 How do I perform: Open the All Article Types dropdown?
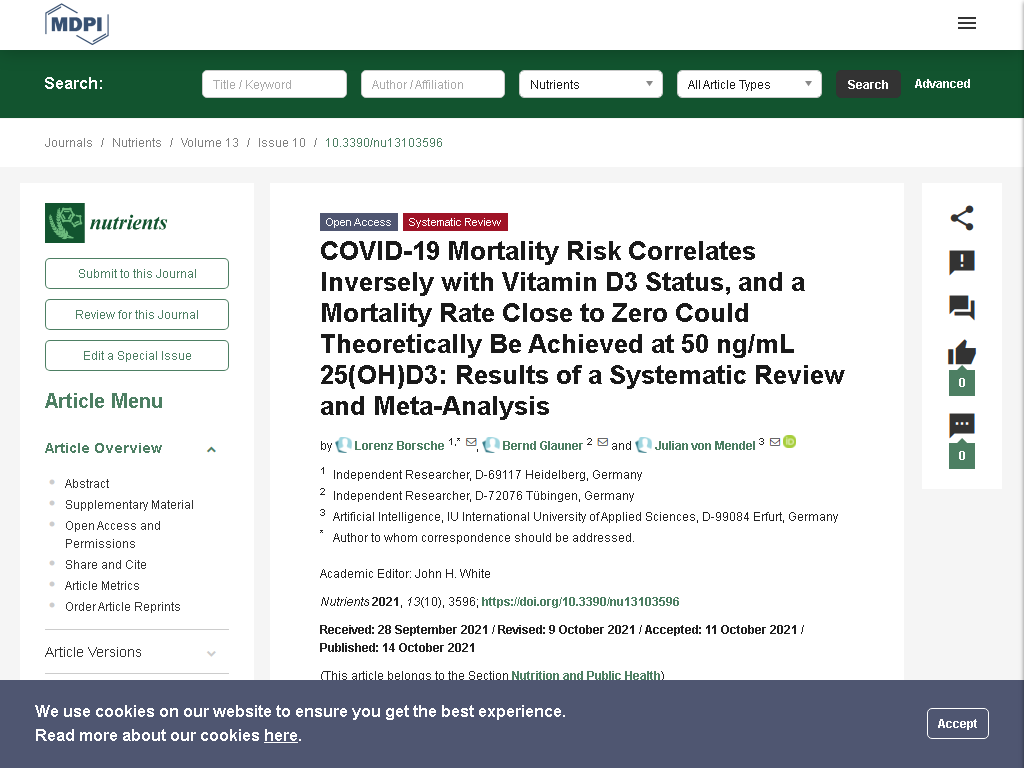coord(749,84)
